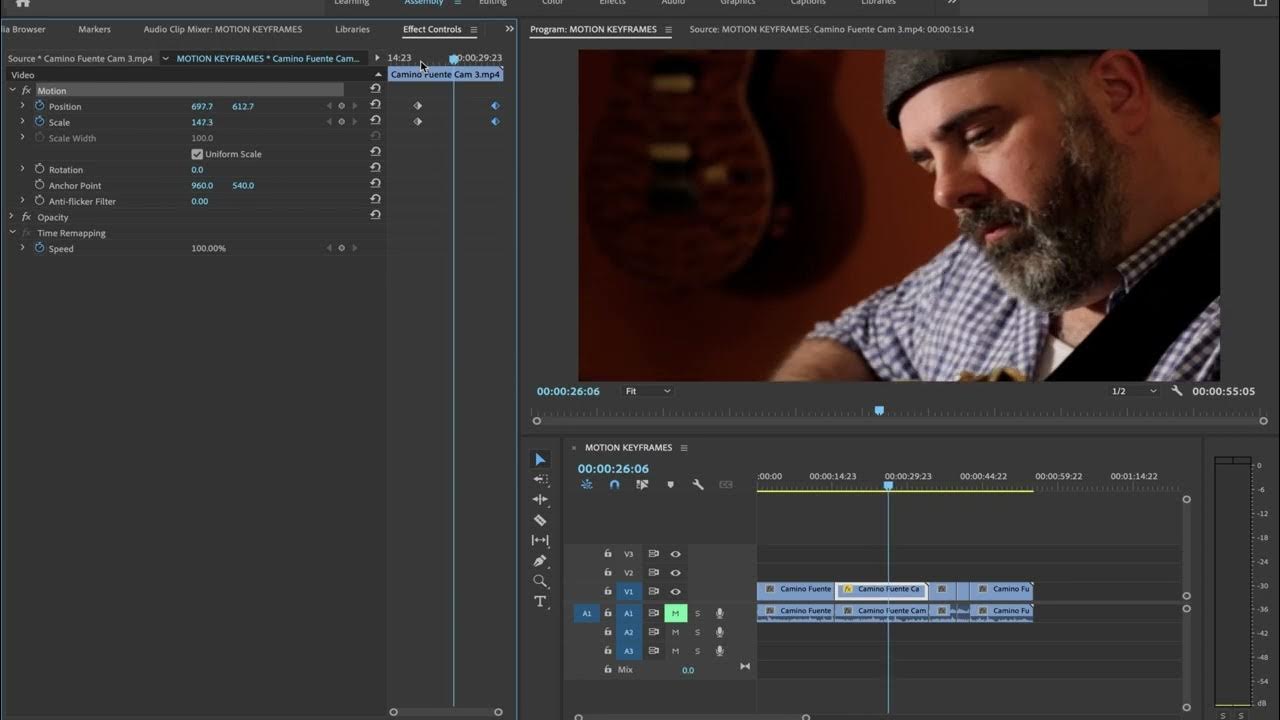Show overflow workspace panels chevron

click(x=952, y=3)
